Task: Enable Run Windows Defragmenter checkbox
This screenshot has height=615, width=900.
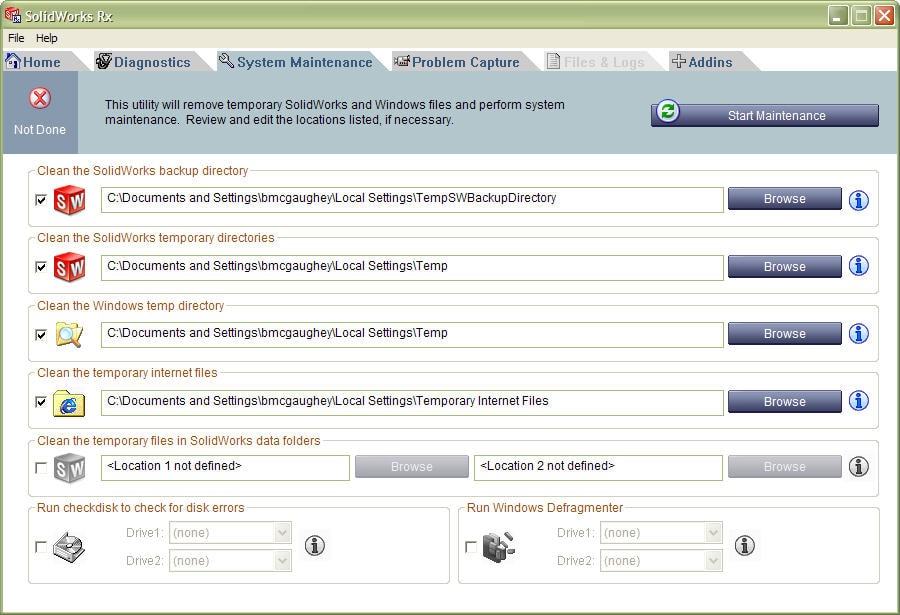Action: point(471,547)
